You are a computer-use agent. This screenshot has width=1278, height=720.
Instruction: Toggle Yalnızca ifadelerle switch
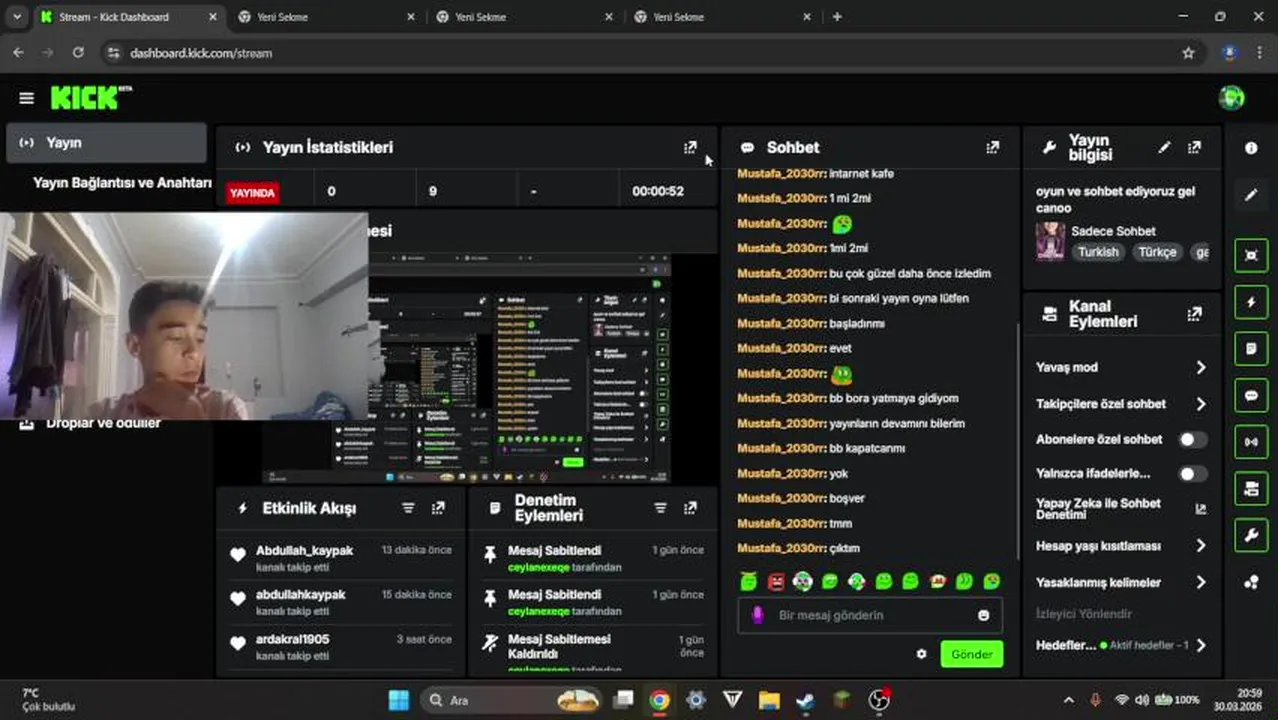pos(1192,474)
